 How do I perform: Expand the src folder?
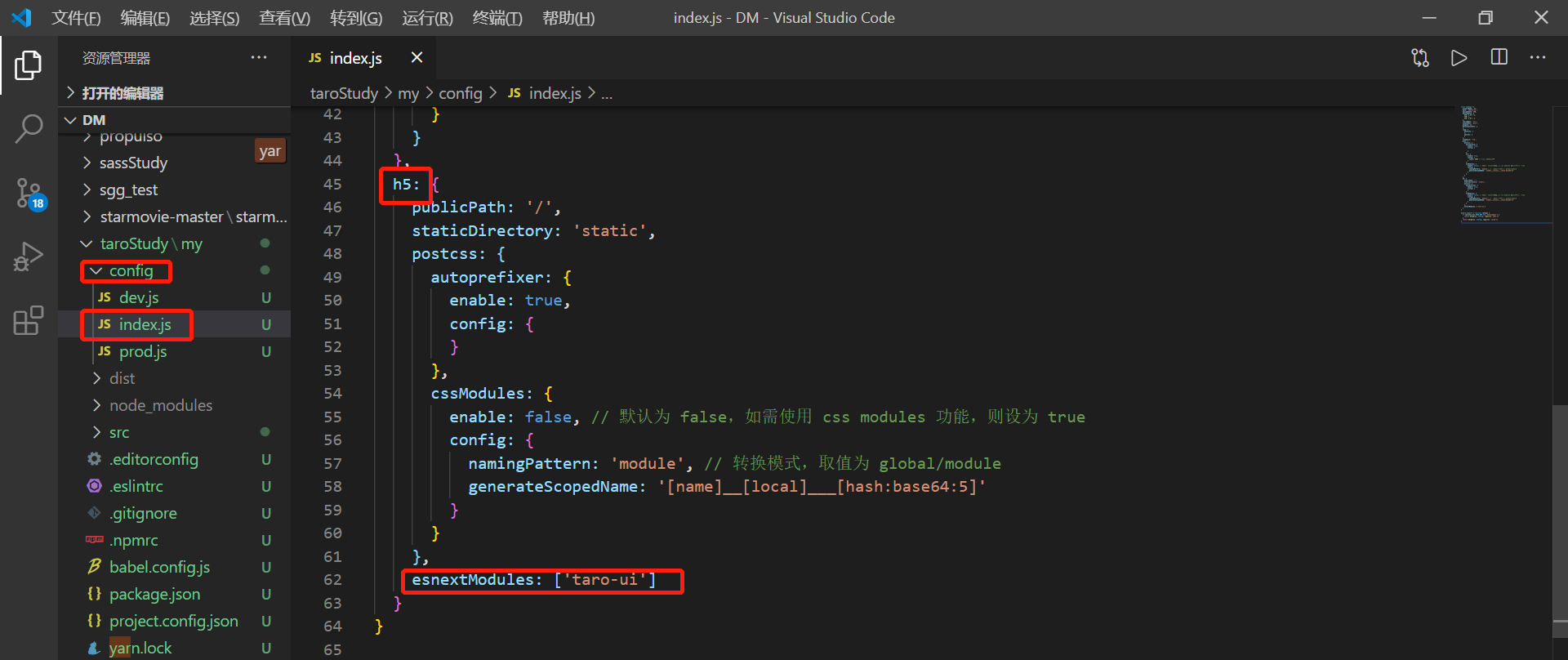tap(174, 432)
